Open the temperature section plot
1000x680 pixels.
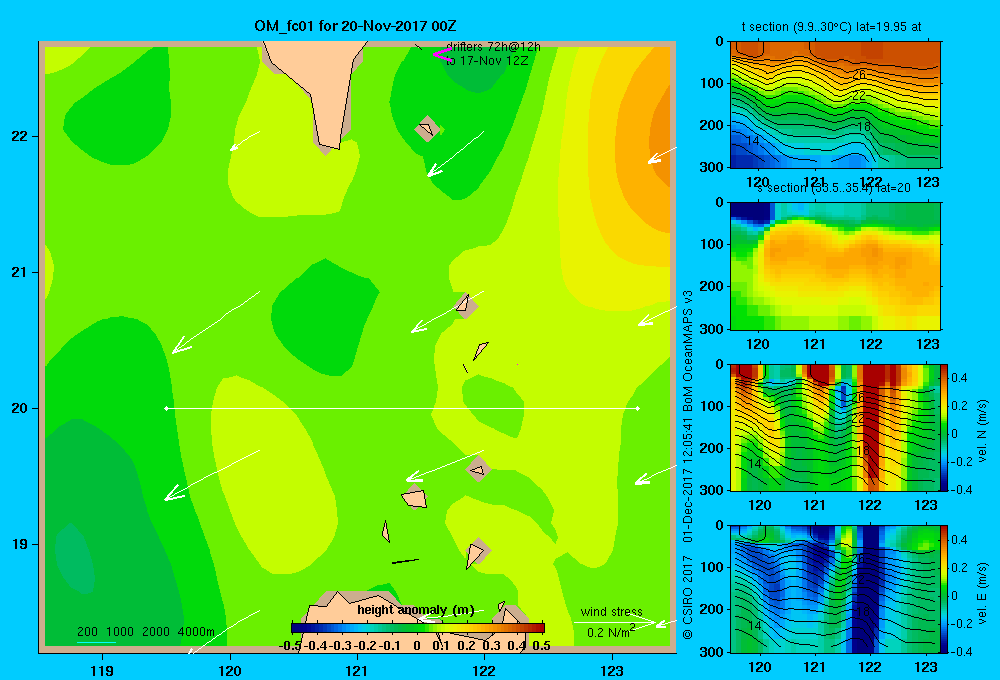(x=835, y=105)
